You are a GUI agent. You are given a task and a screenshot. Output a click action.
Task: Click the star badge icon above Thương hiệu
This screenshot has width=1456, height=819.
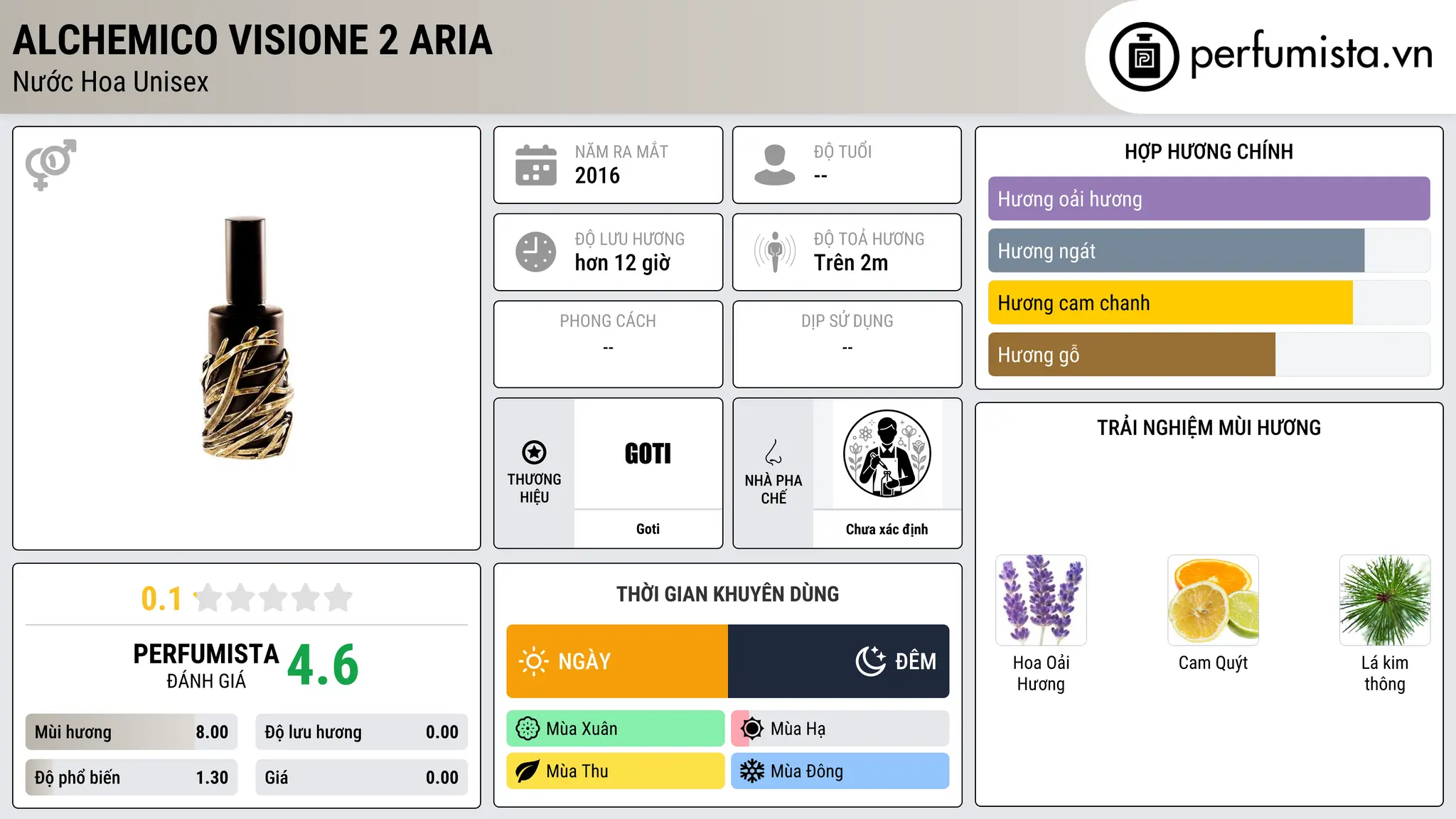click(534, 452)
